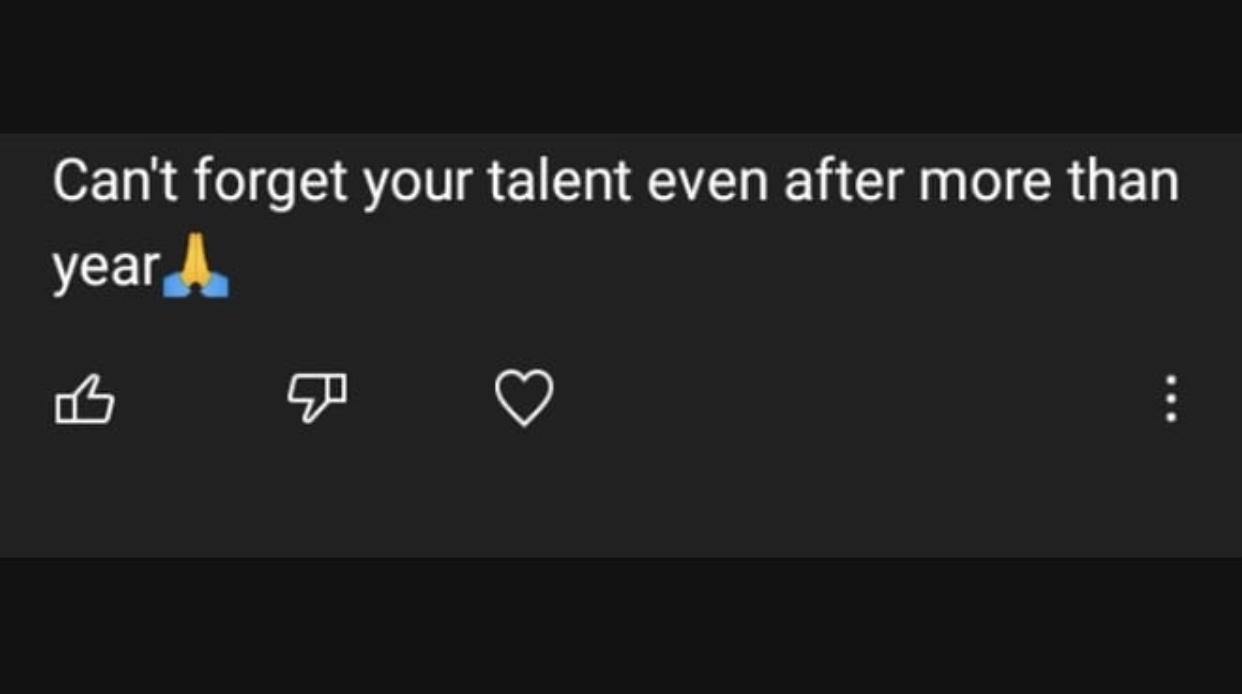The width and height of the screenshot is (1242, 694).
Task: Click the word "year" before the emoji
Action: pos(106,268)
